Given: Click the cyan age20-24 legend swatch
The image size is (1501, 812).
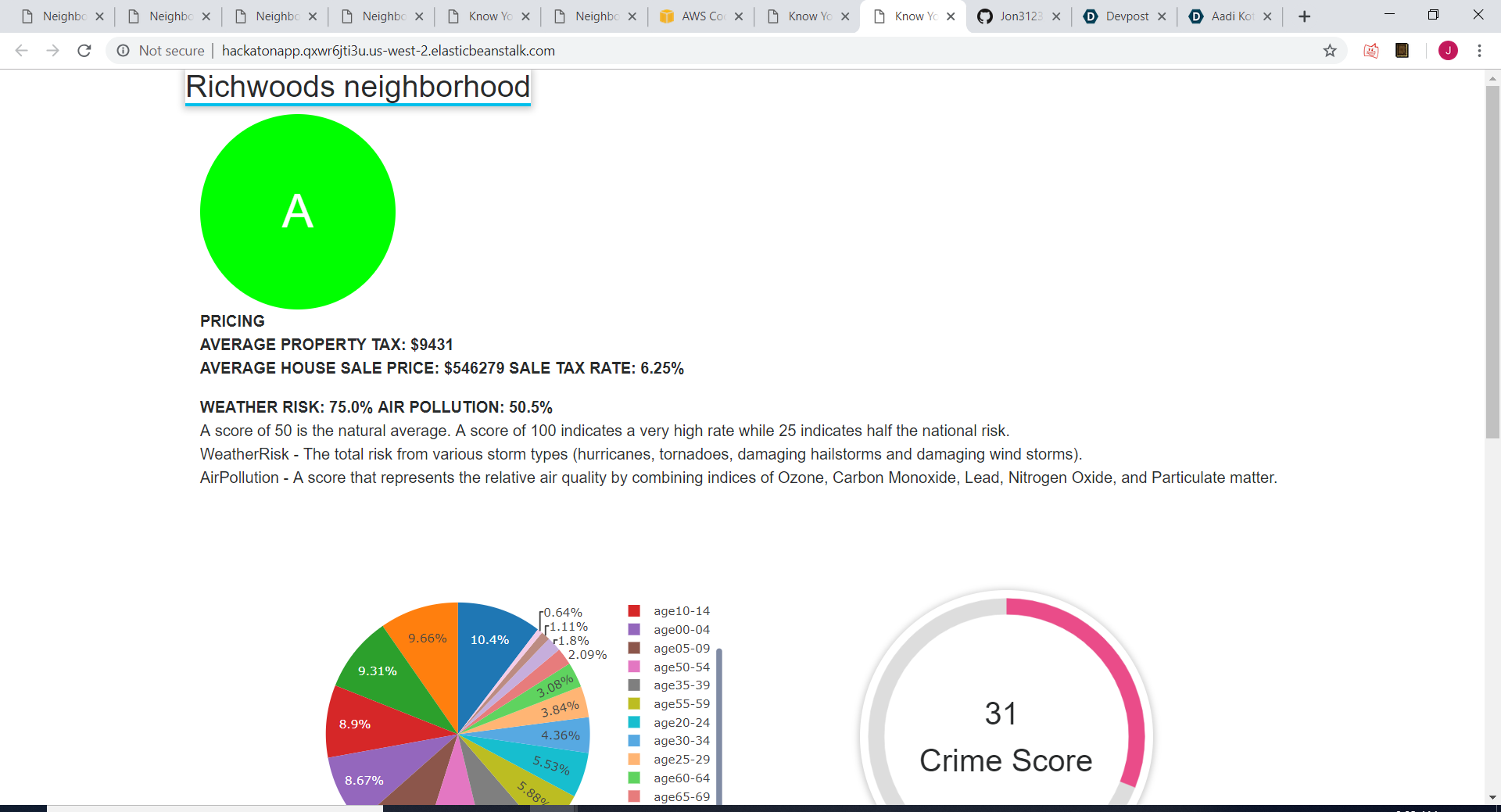Looking at the screenshot, I should coord(634,722).
